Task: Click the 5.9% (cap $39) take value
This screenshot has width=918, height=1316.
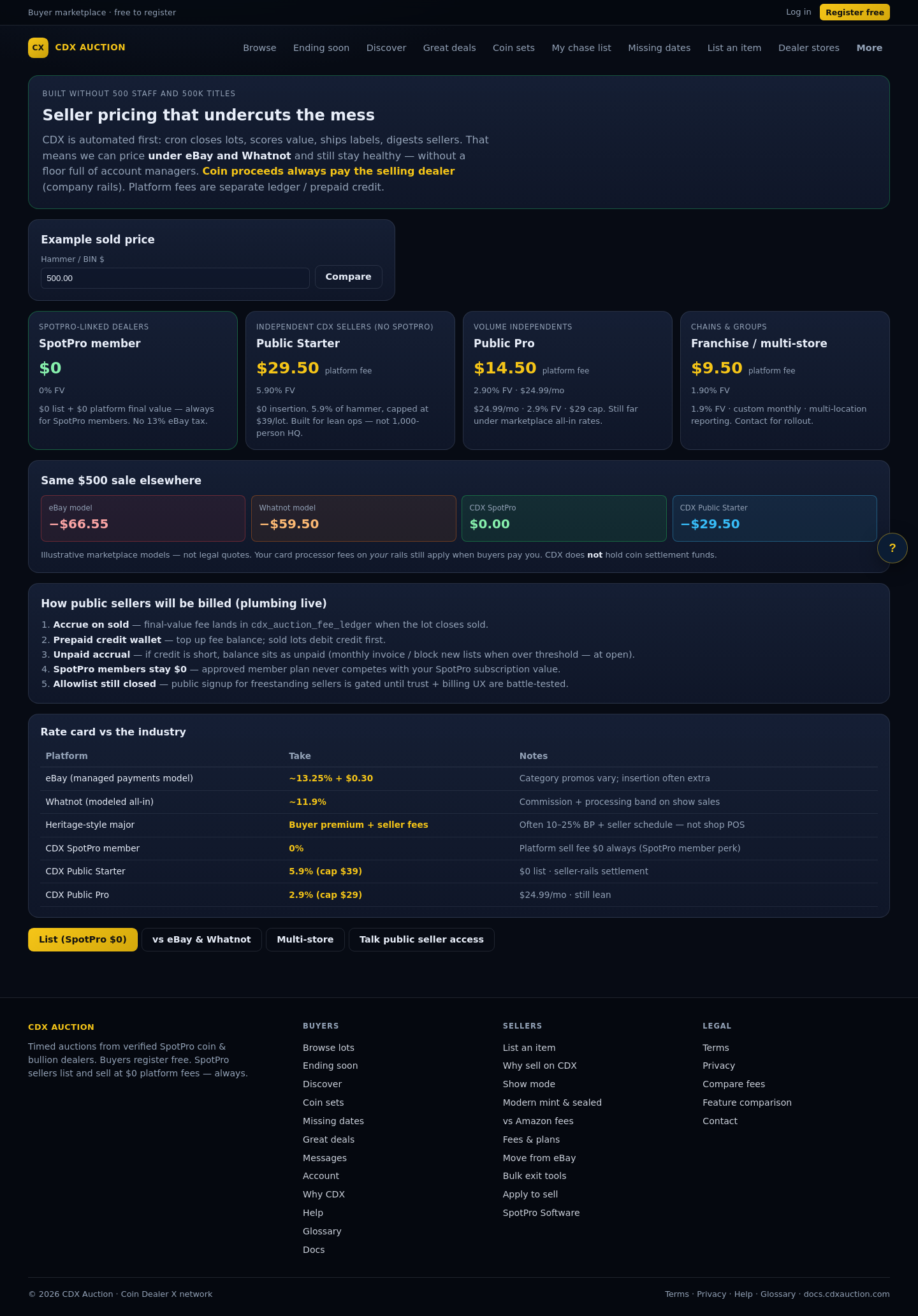Action: pyautogui.click(x=325, y=871)
